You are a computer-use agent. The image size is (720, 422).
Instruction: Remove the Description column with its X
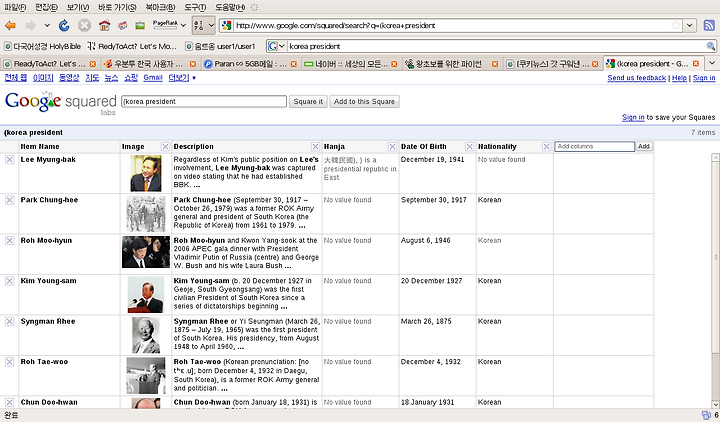[315, 146]
